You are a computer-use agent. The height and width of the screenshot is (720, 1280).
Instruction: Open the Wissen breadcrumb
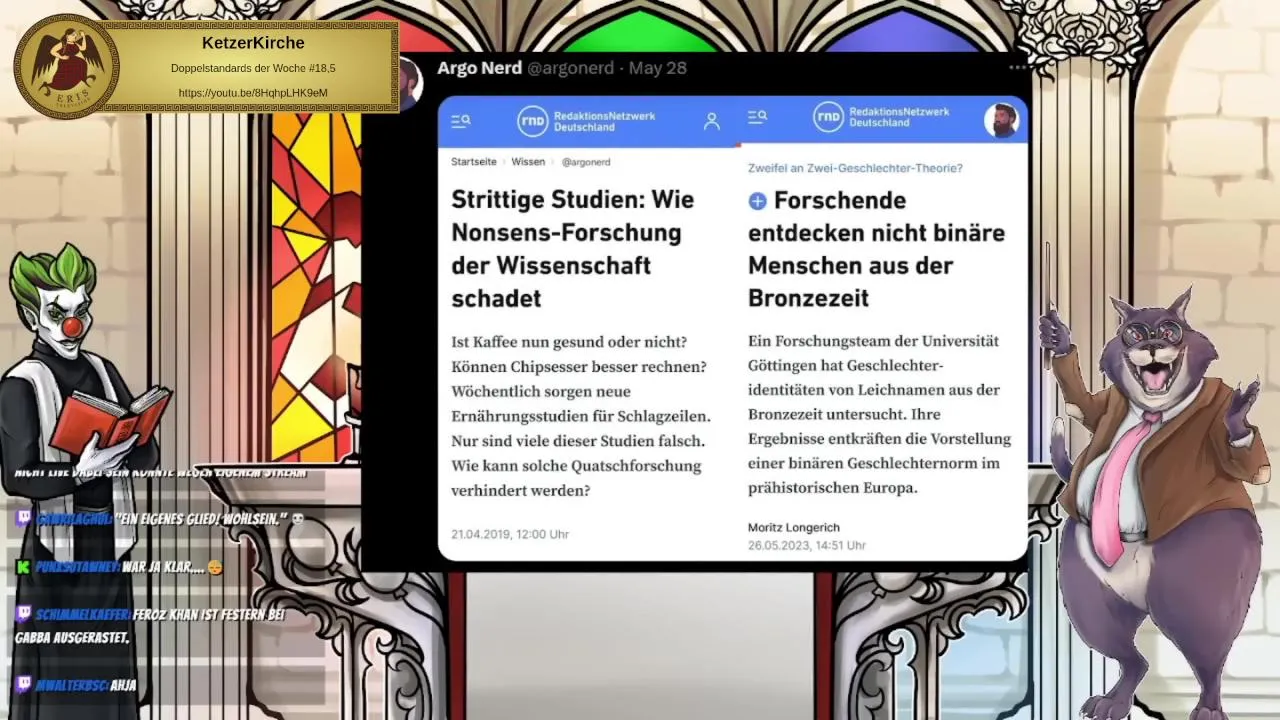(528, 161)
